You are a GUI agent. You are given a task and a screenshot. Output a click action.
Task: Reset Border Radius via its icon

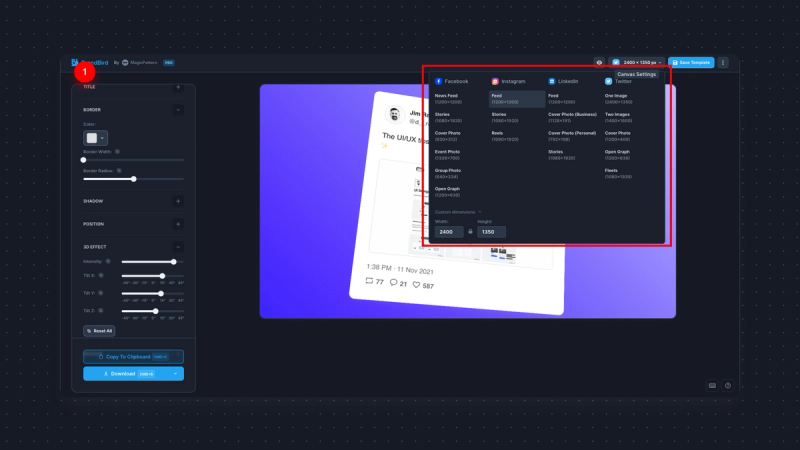tap(119, 170)
